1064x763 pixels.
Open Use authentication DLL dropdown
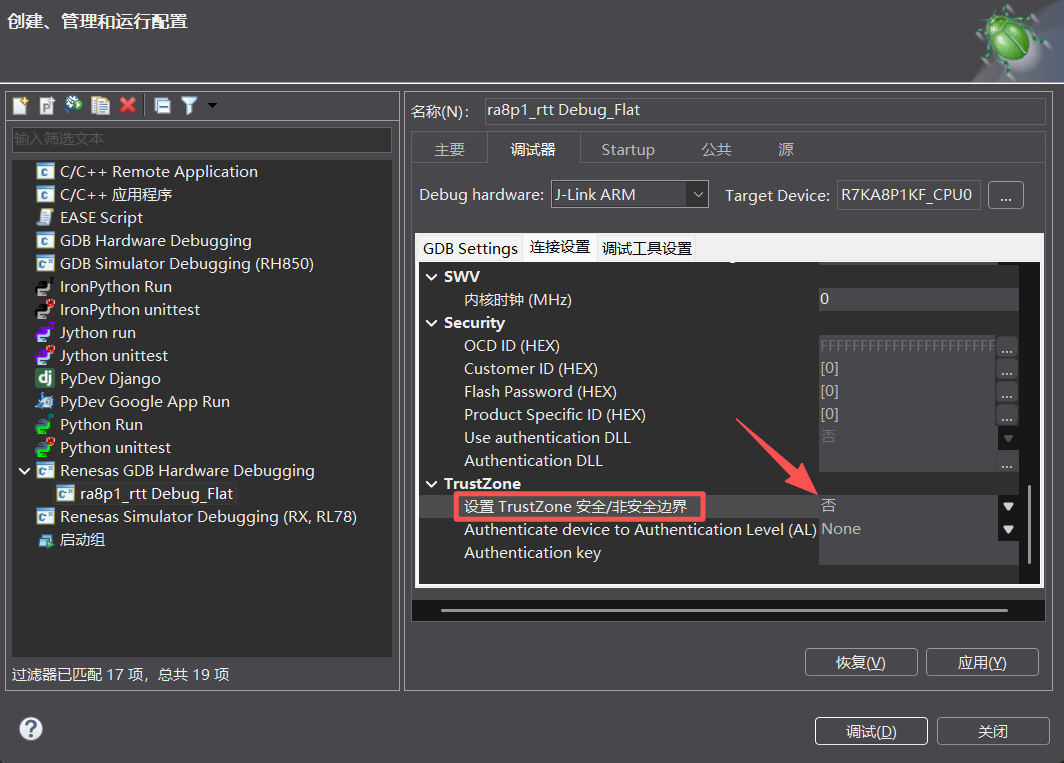click(1008, 439)
